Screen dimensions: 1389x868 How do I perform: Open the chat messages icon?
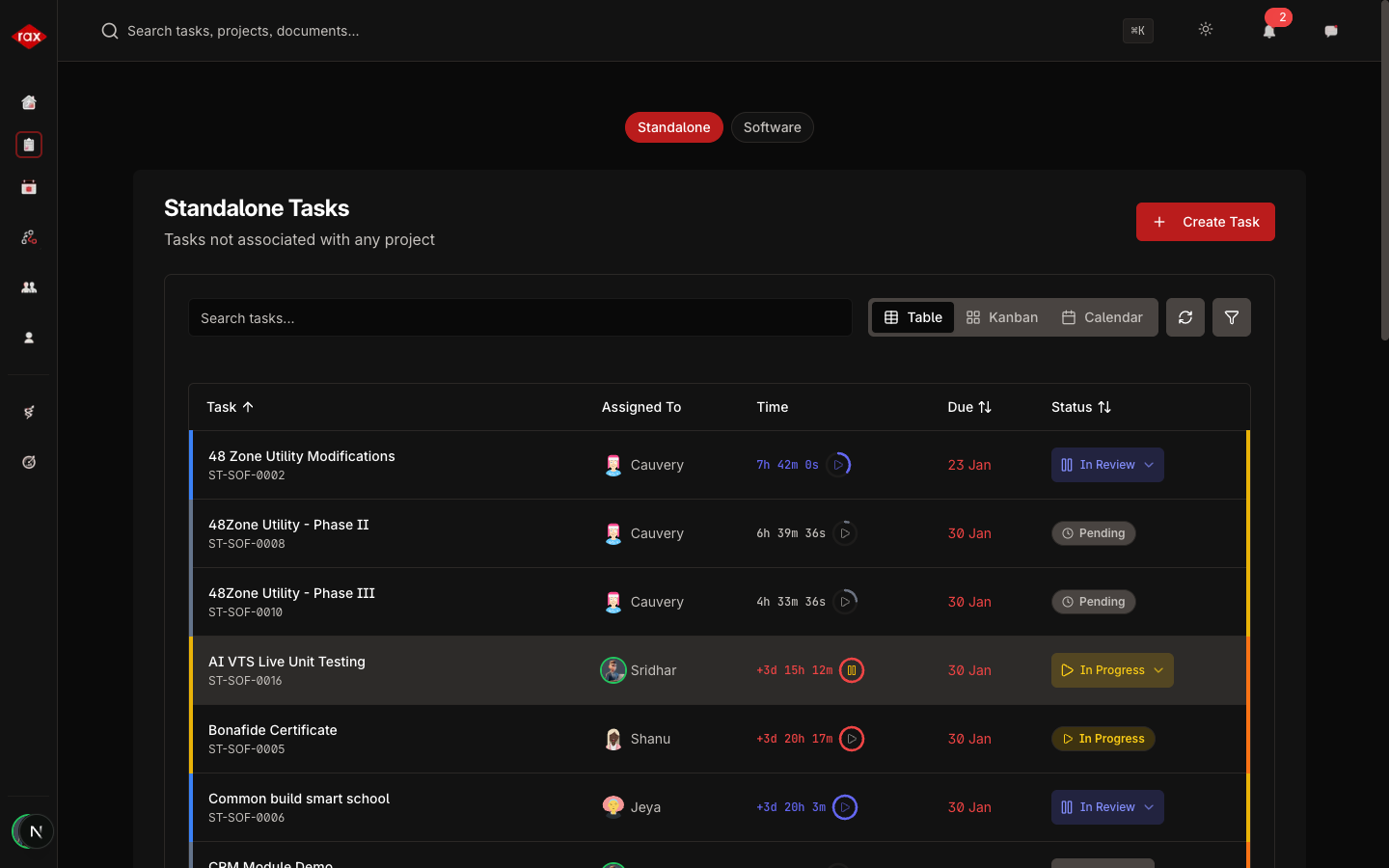click(x=1331, y=31)
